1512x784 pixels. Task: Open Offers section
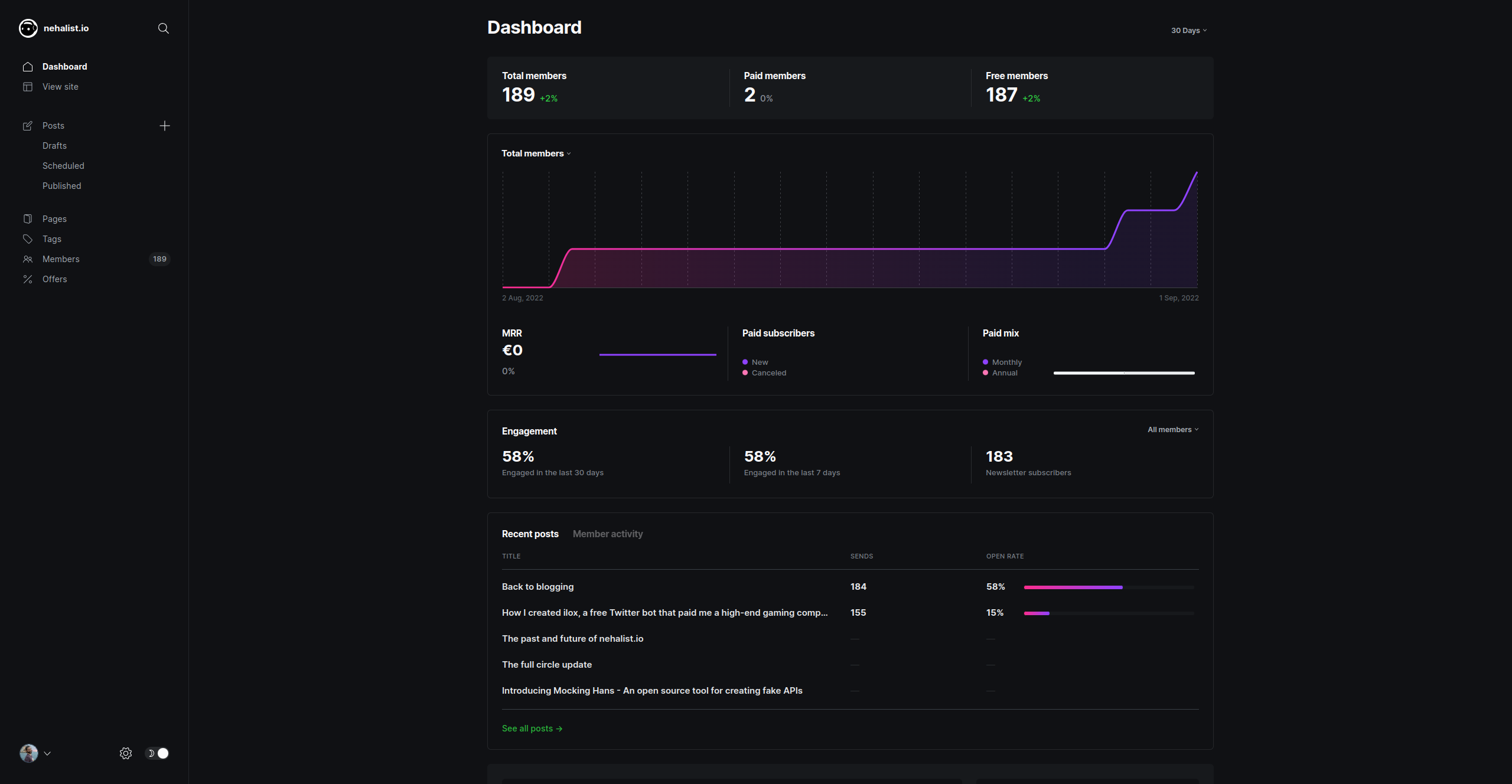pyautogui.click(x=55, y=279)
